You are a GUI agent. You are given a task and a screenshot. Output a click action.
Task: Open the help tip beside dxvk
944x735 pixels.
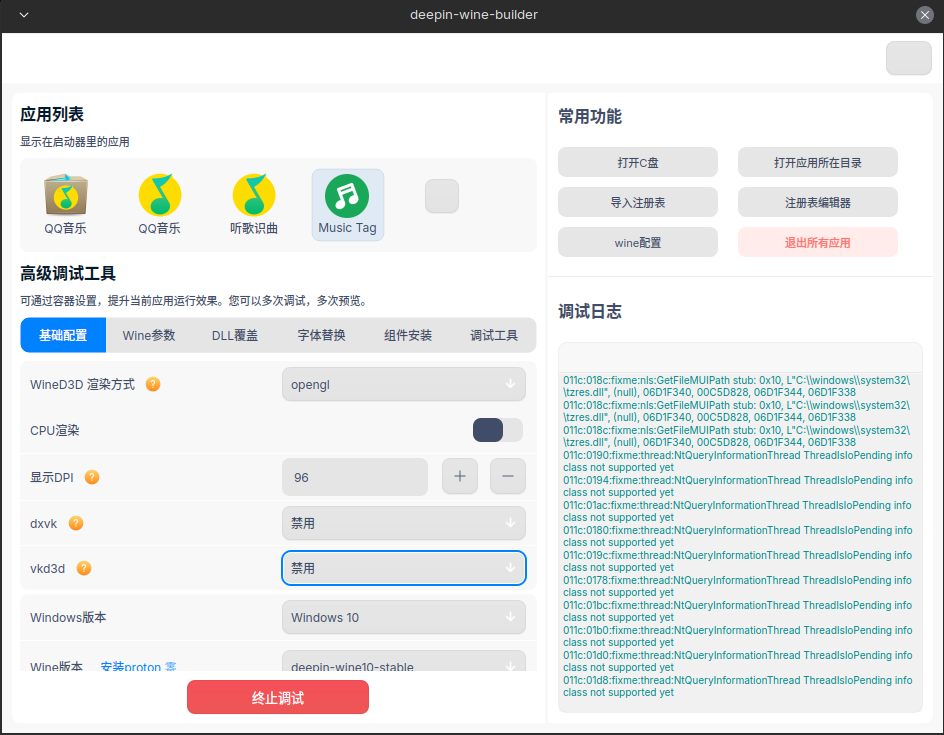[76, 523]
